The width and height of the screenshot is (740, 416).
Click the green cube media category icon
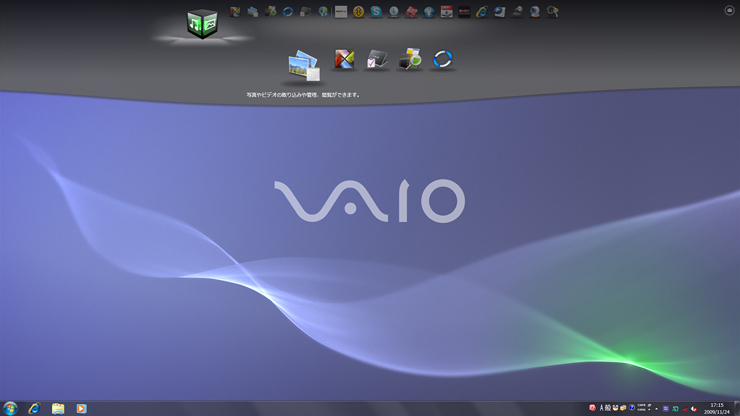coord(204,24)
